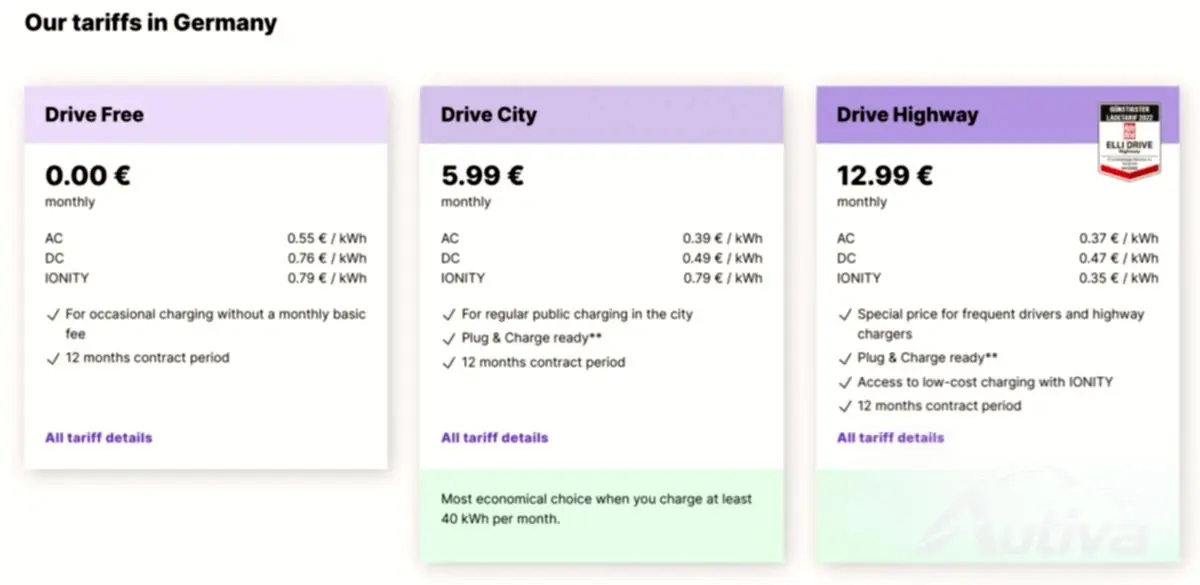1200x585 pixels.
Task: Click the 0.39 € / kWh AC rate
Action: click(722, 238)
